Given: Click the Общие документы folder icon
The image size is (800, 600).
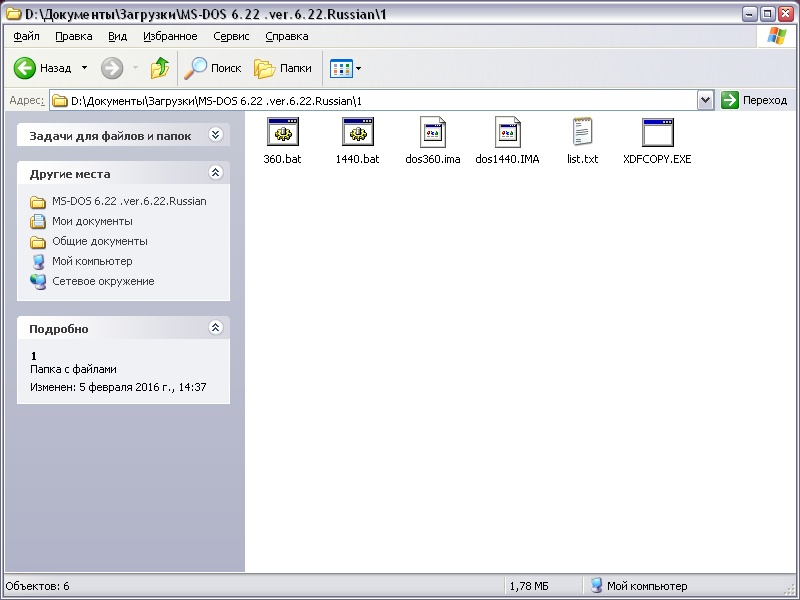Looking at the screenshot, I should (x=38, y=241).
